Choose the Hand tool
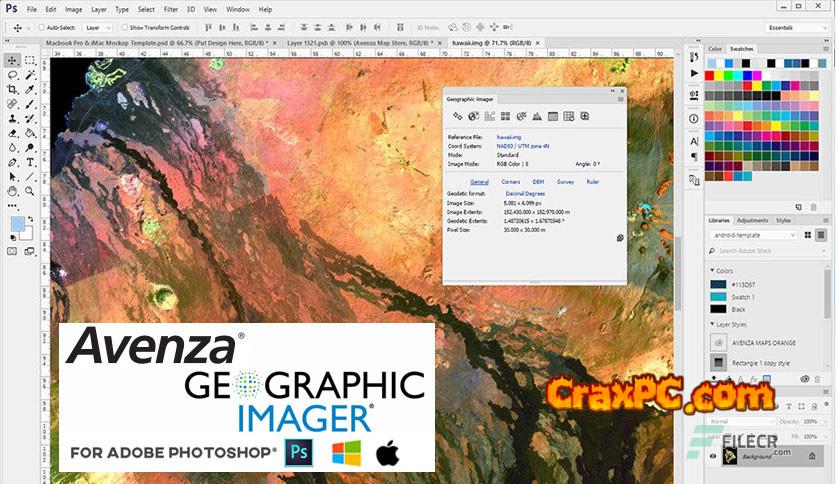 (12, 190)
